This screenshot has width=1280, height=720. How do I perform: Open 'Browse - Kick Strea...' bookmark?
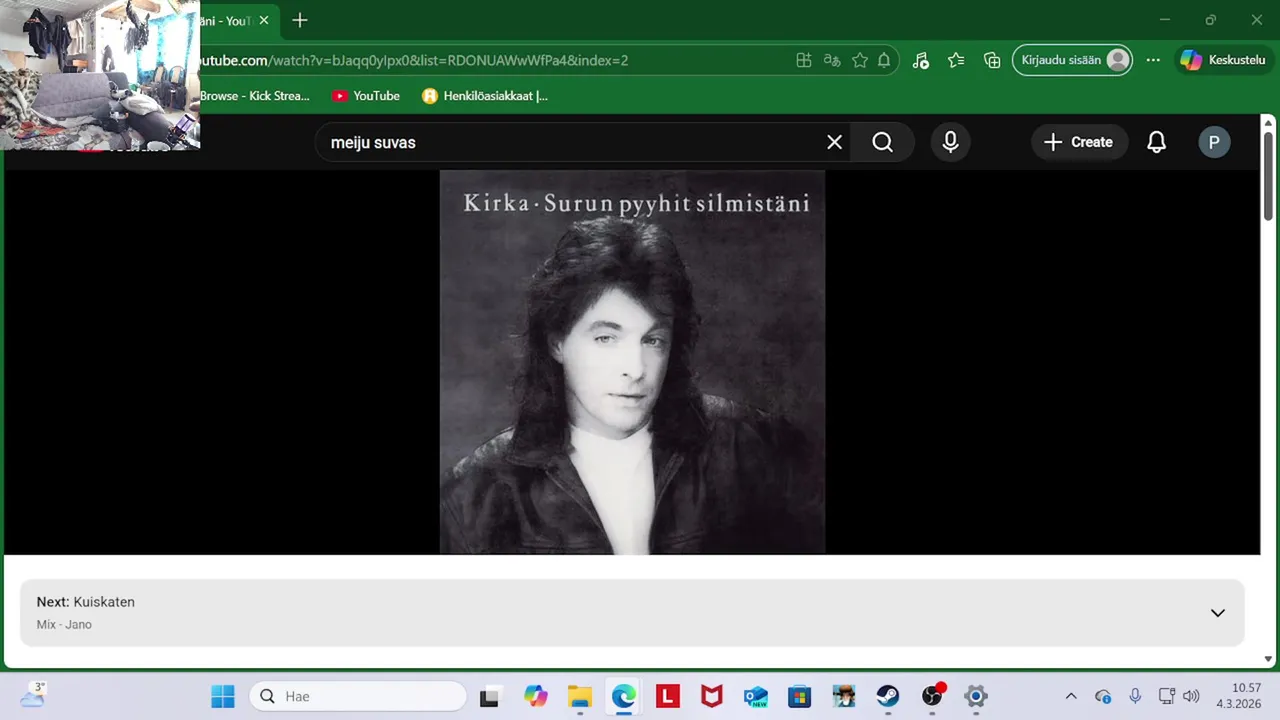pos(255,96)
